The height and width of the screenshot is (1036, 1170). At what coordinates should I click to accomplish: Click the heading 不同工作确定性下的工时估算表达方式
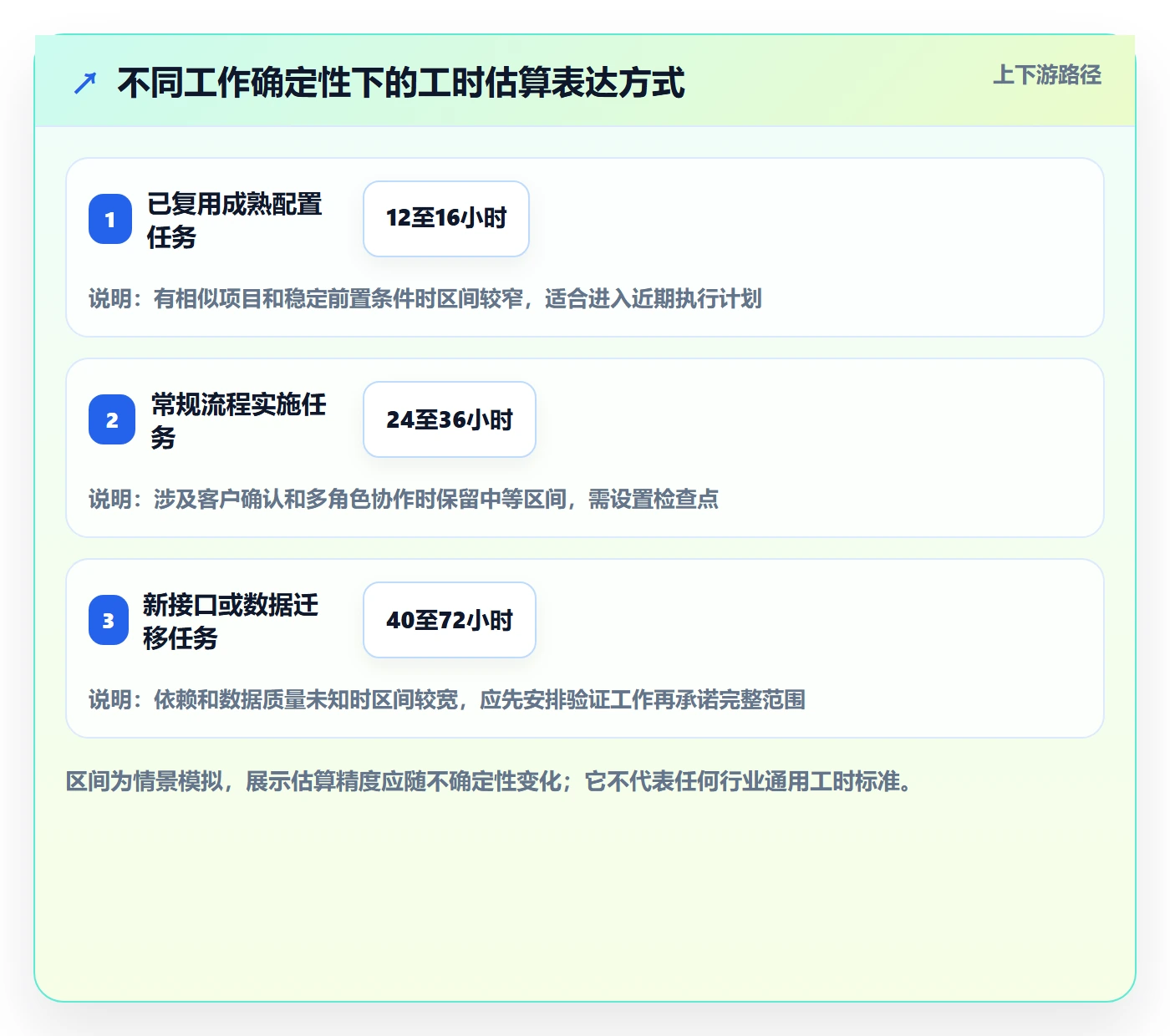(x=401, y=83)
